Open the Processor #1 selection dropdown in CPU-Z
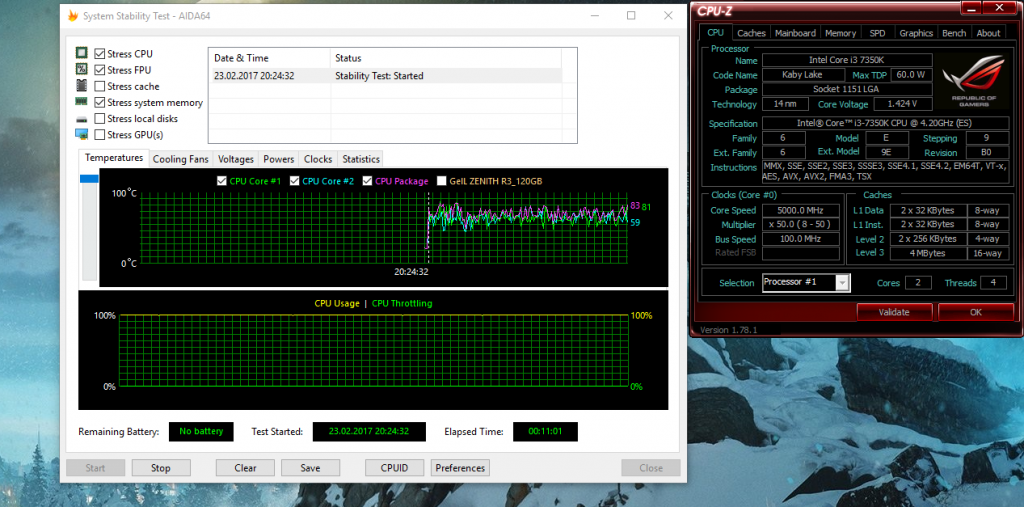Image resolution: width=1024 pixels, height=507 pixels. (842, 283)
